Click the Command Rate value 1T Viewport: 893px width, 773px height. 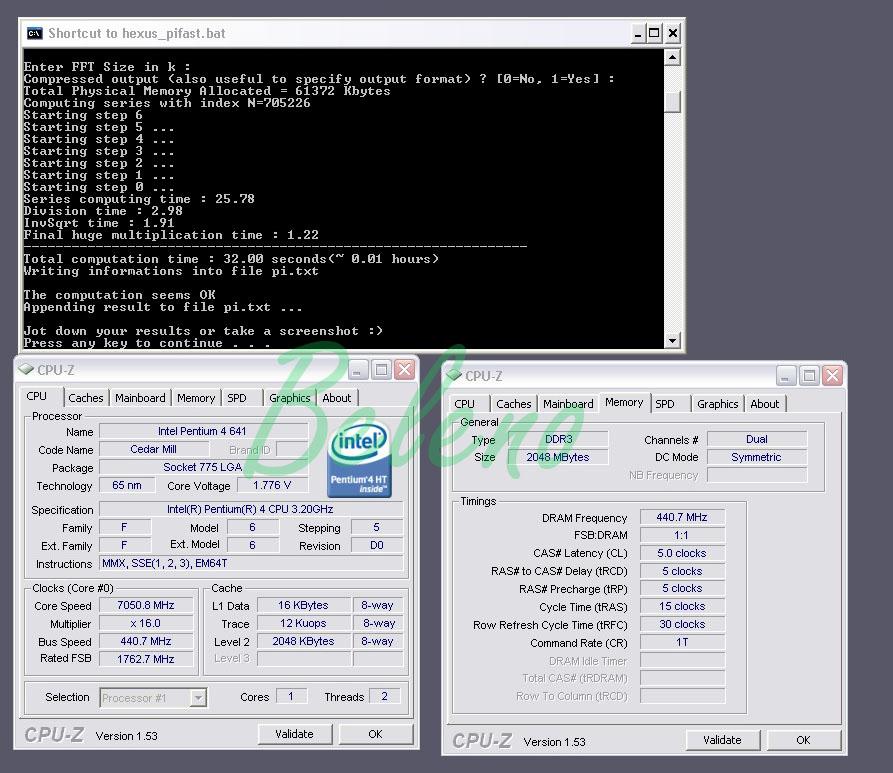click(x=682, y=642)
